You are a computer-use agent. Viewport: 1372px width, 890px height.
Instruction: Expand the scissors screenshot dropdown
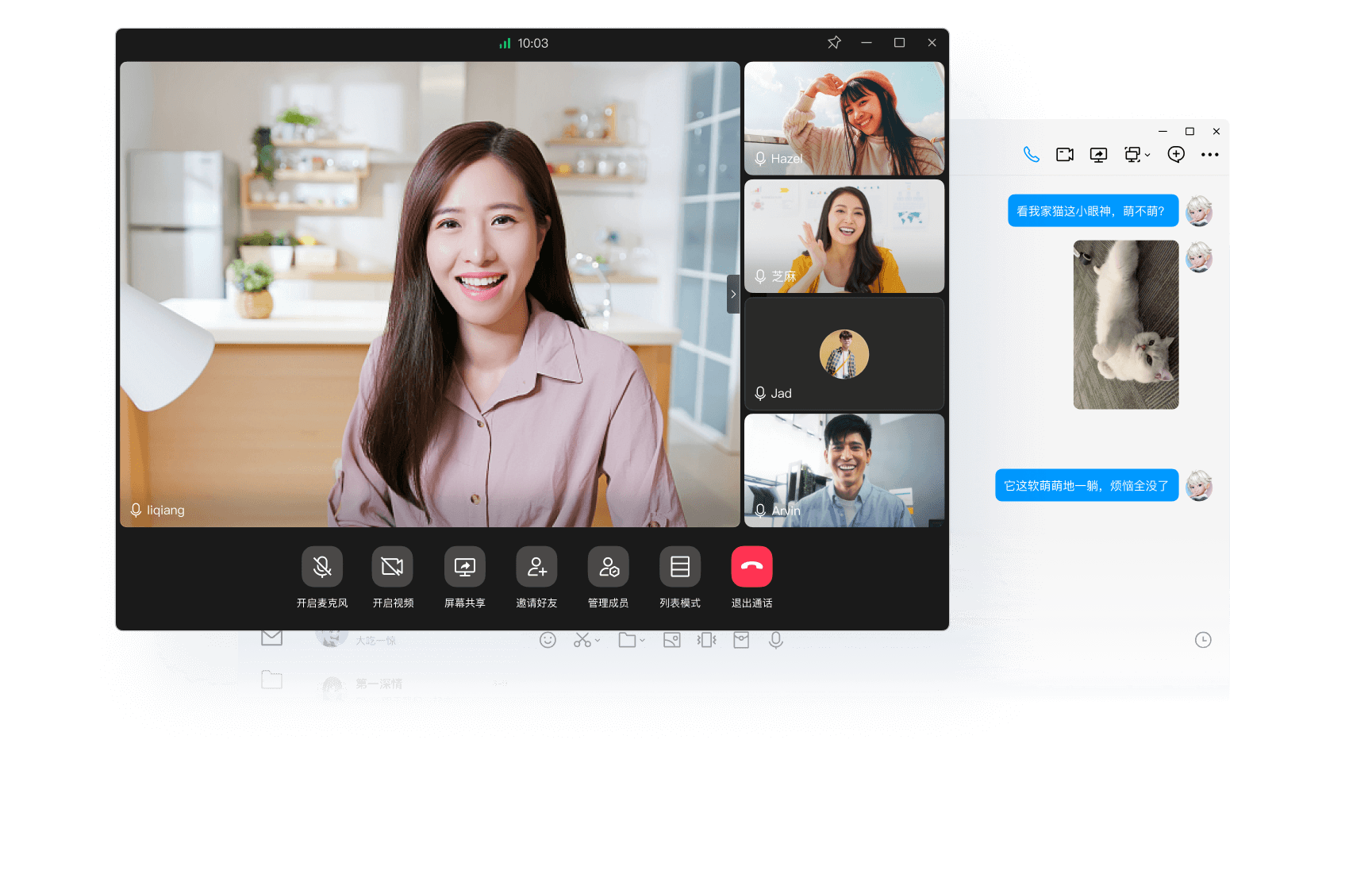(598, 640)
